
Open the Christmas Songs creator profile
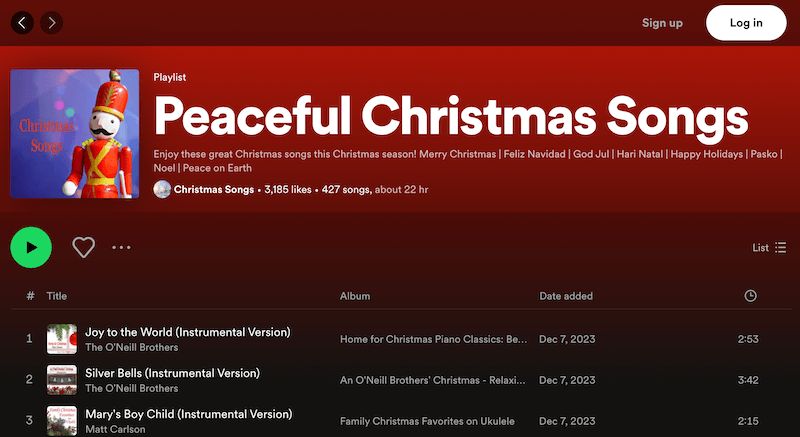coord(214,189)
